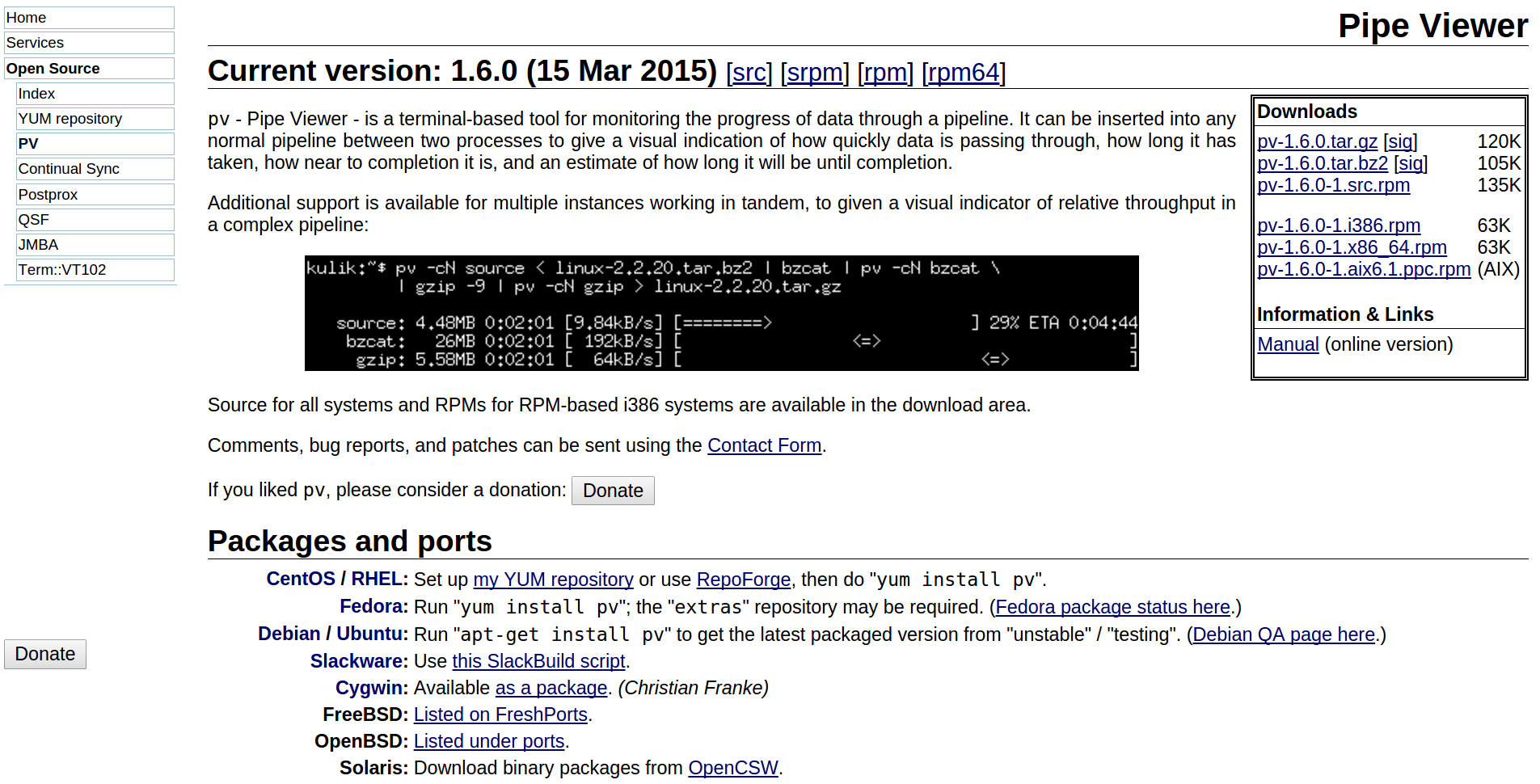
Task: Open OpenBSD Listed under ports link
Action: [489, 741]
